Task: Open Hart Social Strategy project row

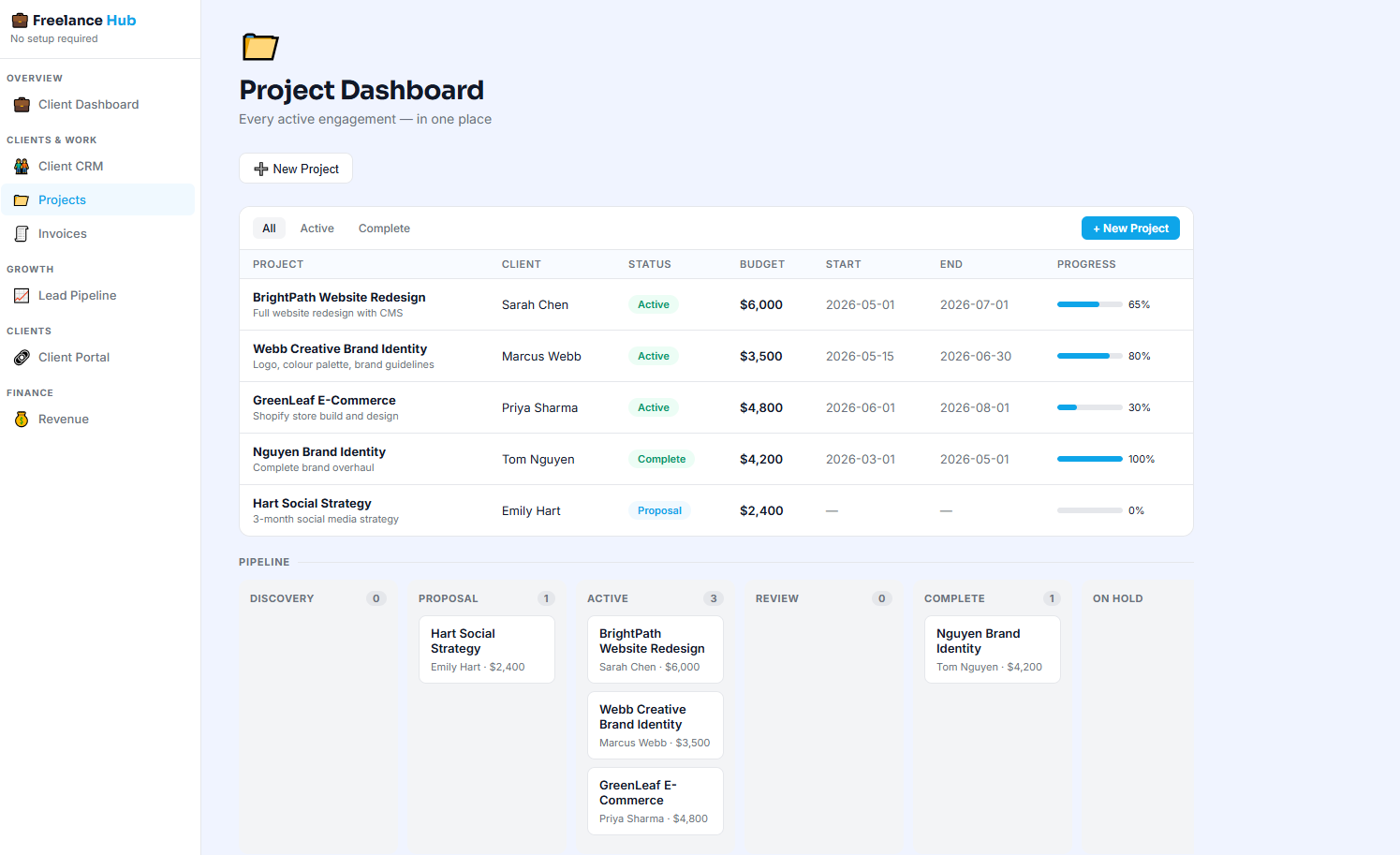Action: click(716, 510)
